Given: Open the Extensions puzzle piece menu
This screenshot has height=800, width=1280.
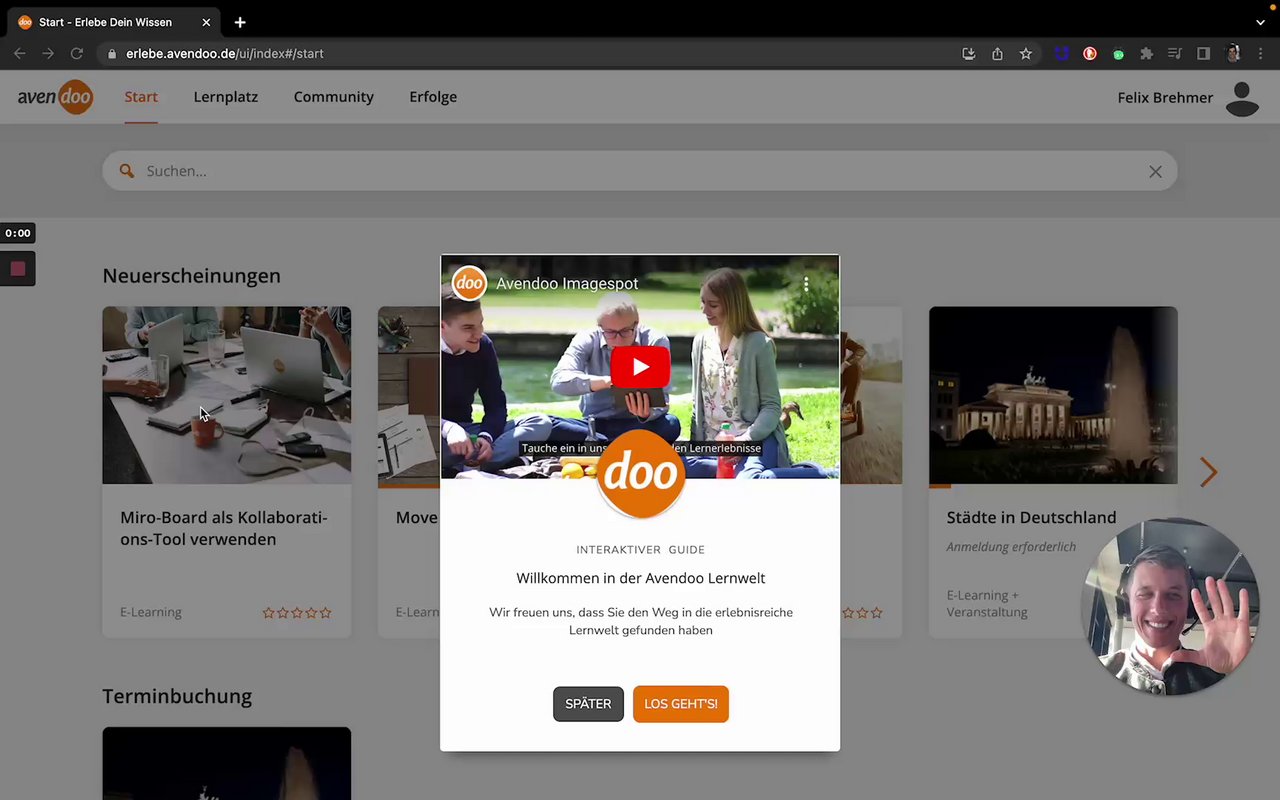Looking at the screenshot, I should click(1147, 54).
